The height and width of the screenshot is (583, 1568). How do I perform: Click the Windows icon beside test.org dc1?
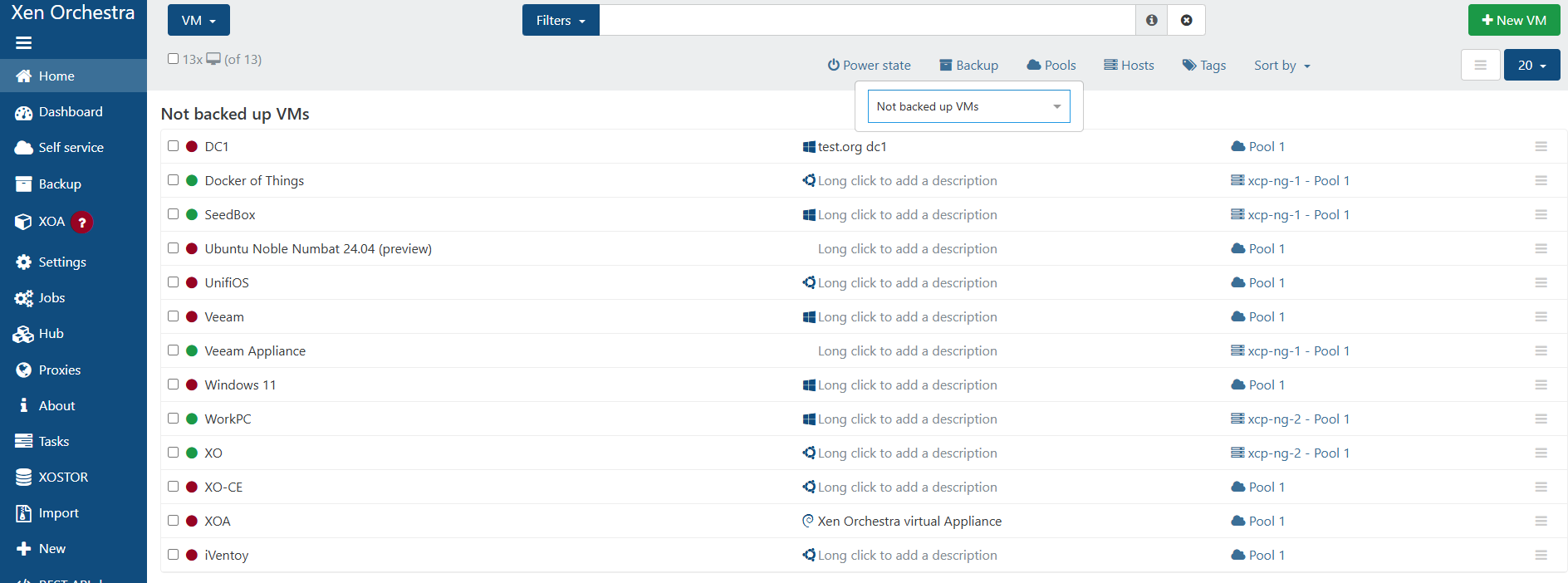click(809, 146)
